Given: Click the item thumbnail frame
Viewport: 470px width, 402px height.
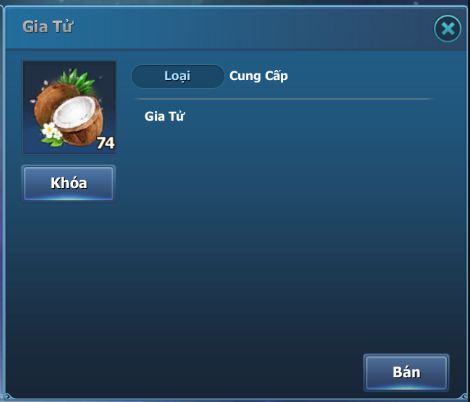Looking at the screenshot, I should (x=69, y=108).
